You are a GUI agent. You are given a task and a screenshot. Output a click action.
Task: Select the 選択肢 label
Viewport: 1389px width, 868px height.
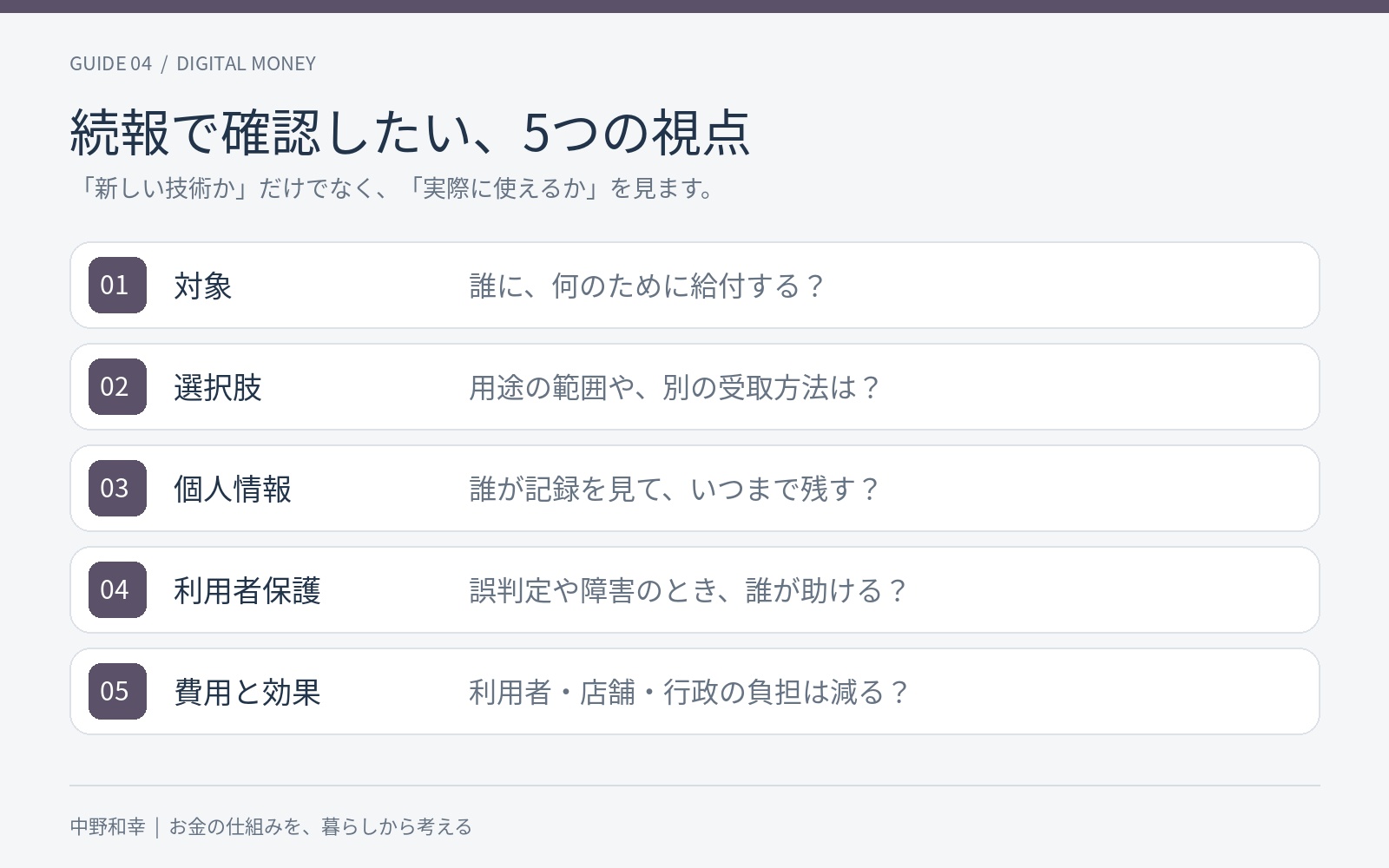pos(218,387)
